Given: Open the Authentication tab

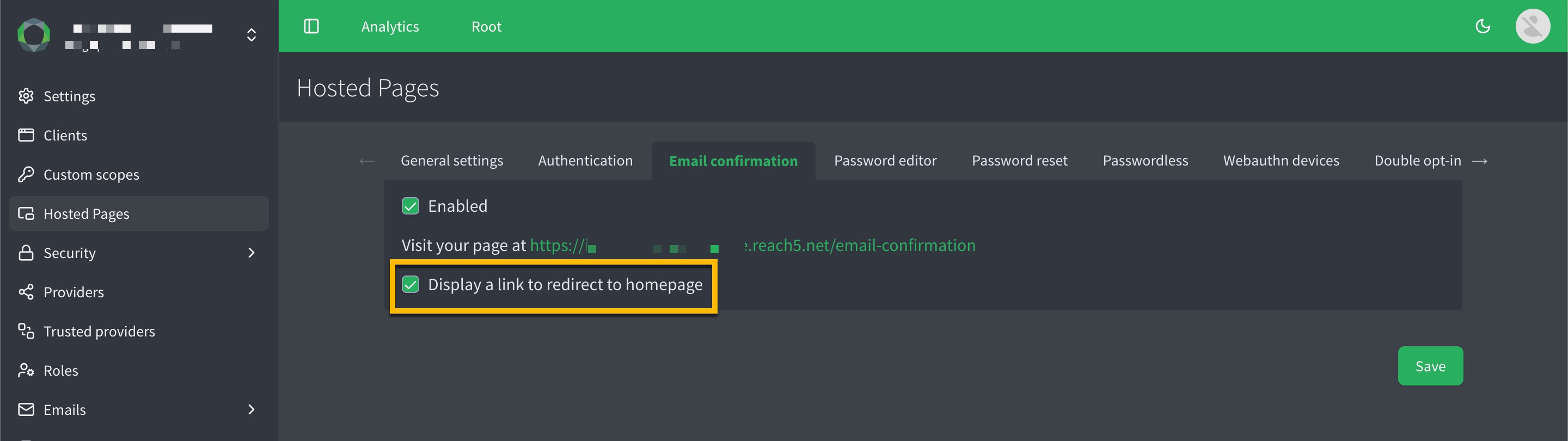Looking at the screenshot, I should click(x=585, y=161).
